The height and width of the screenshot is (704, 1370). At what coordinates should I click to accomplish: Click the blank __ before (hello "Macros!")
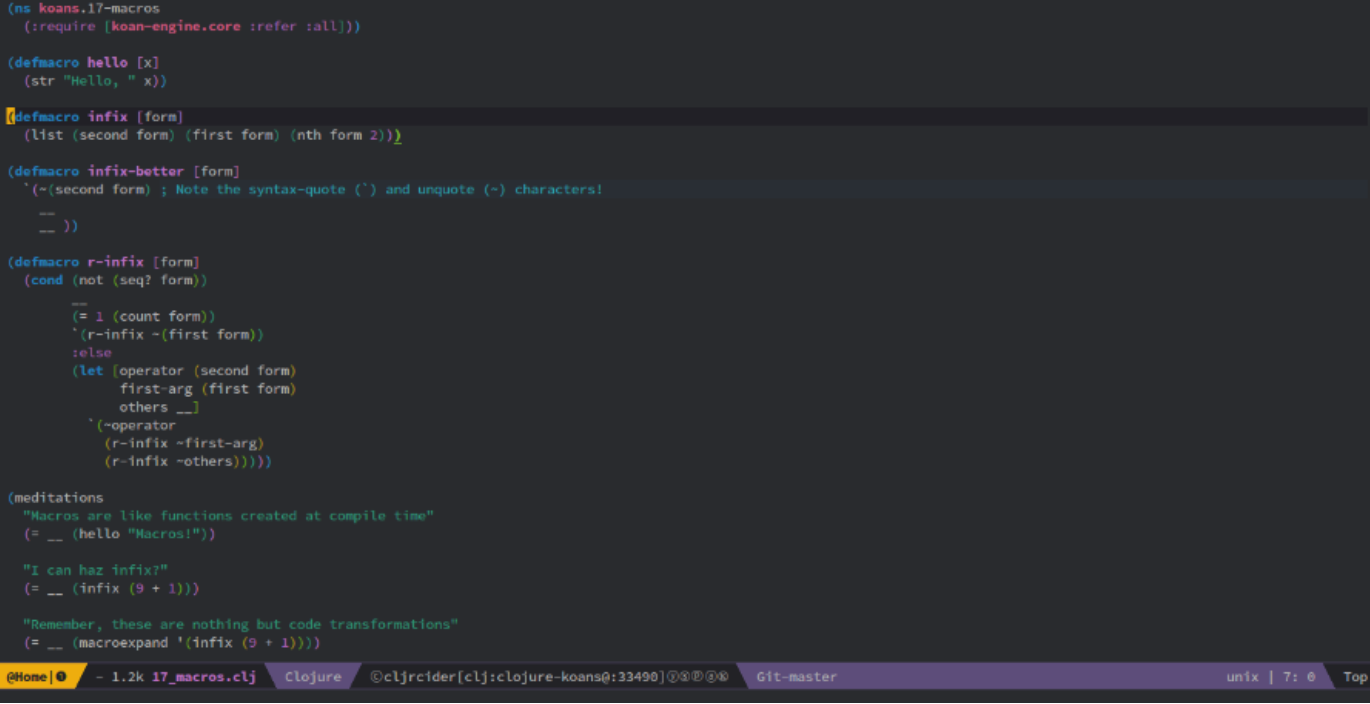tap(55, 534)
